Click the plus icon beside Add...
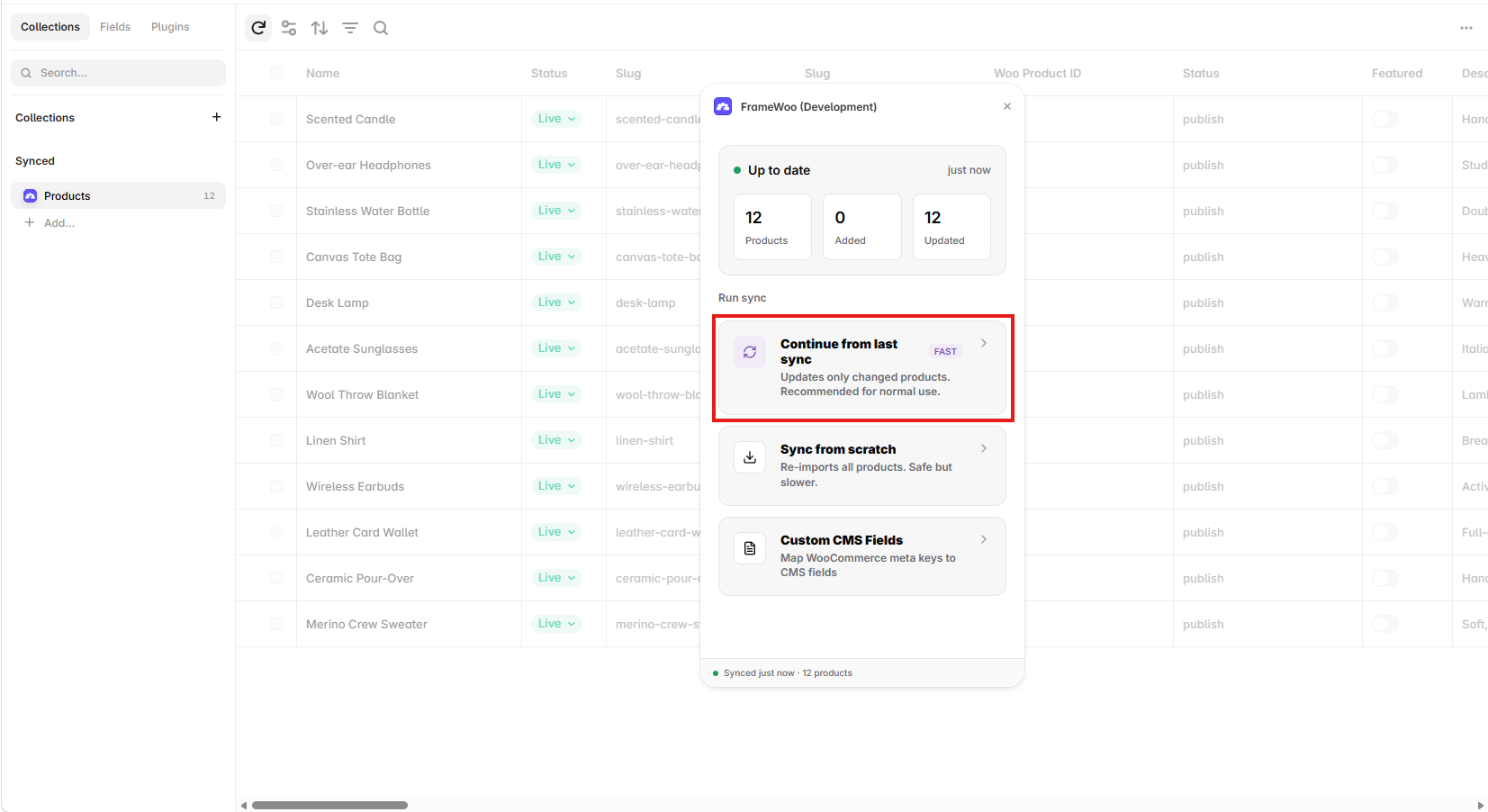This screenshot has height=812, width=1488. pos(30,222)
